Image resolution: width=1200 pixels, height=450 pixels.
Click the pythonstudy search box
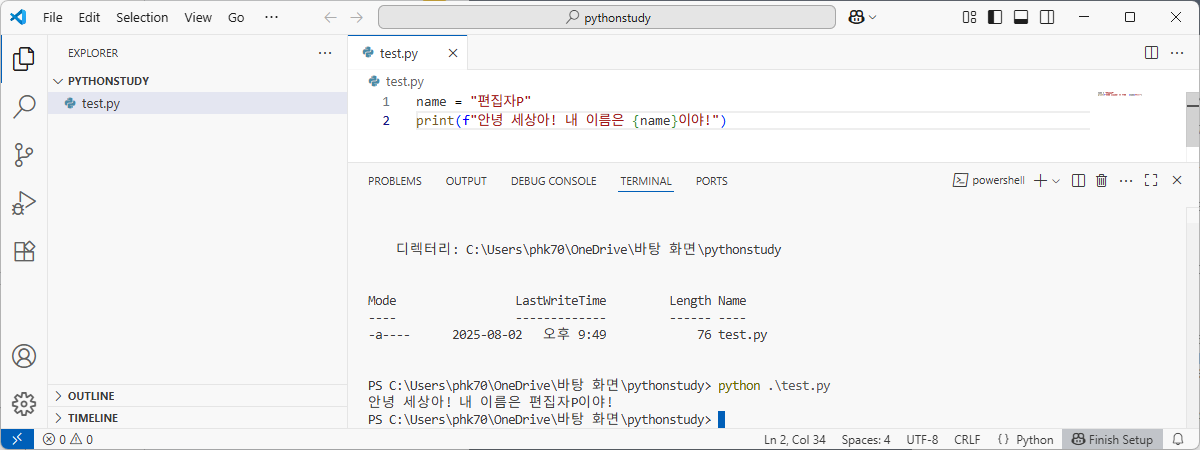click(607, 17)
